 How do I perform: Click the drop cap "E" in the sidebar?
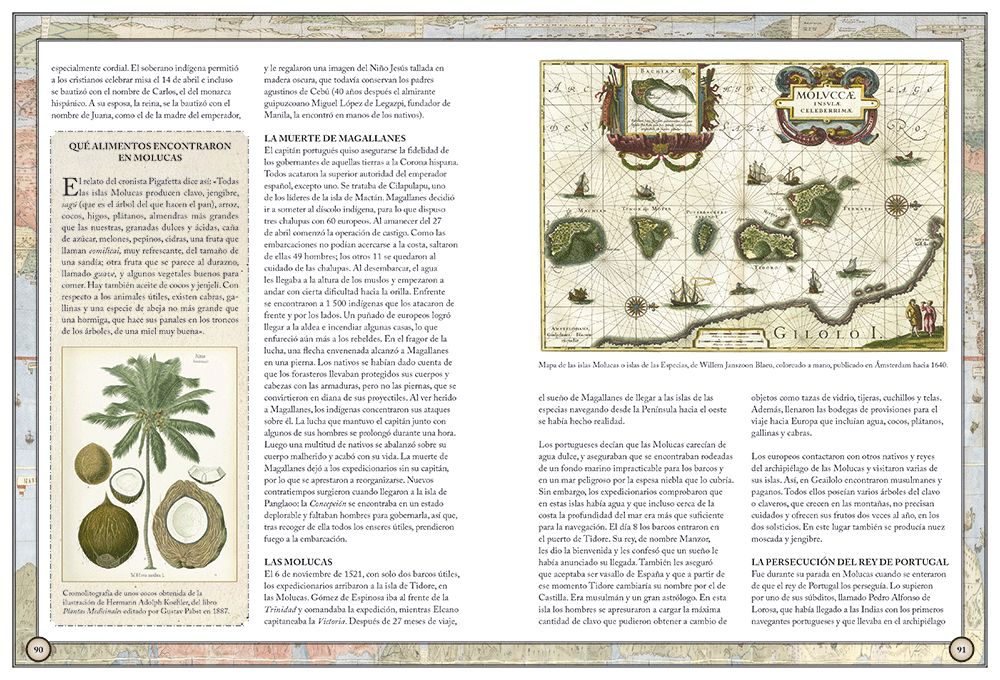click(x=69, y=186)
